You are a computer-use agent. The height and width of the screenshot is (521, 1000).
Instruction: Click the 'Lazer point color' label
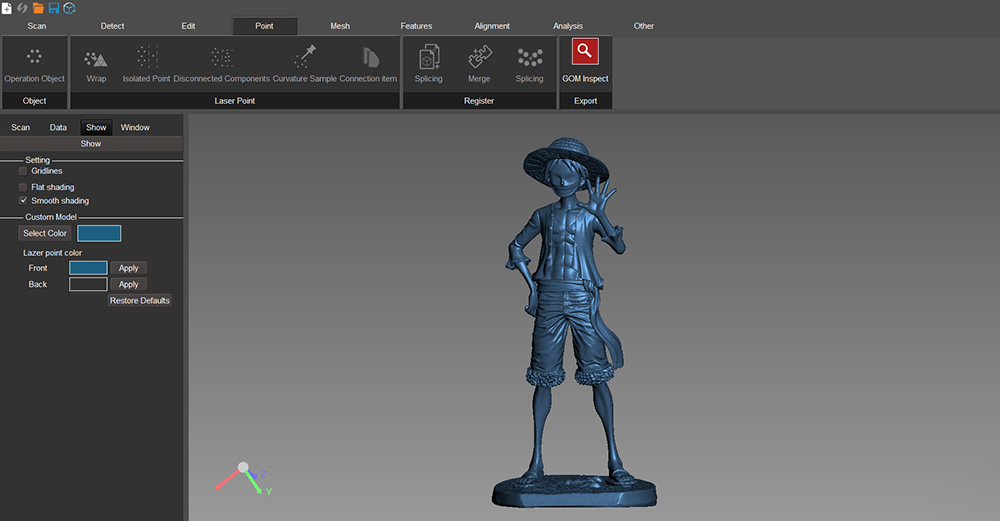[52, 253]
